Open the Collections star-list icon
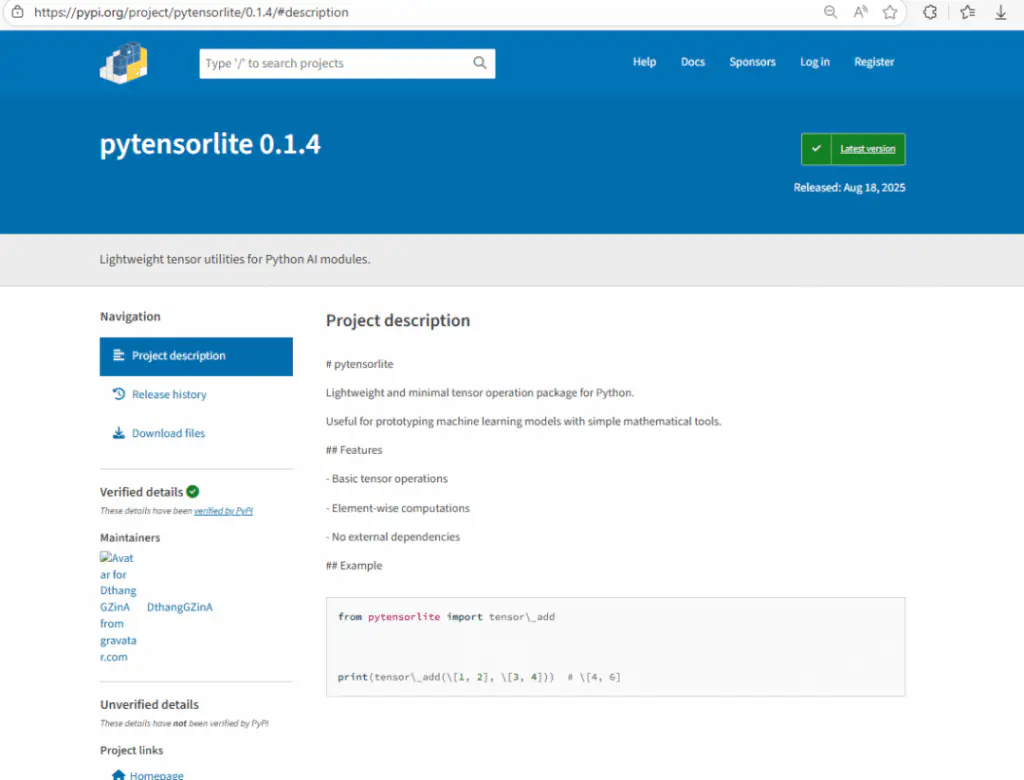This screenshot has height=780, width=1024. pos(966,13)
